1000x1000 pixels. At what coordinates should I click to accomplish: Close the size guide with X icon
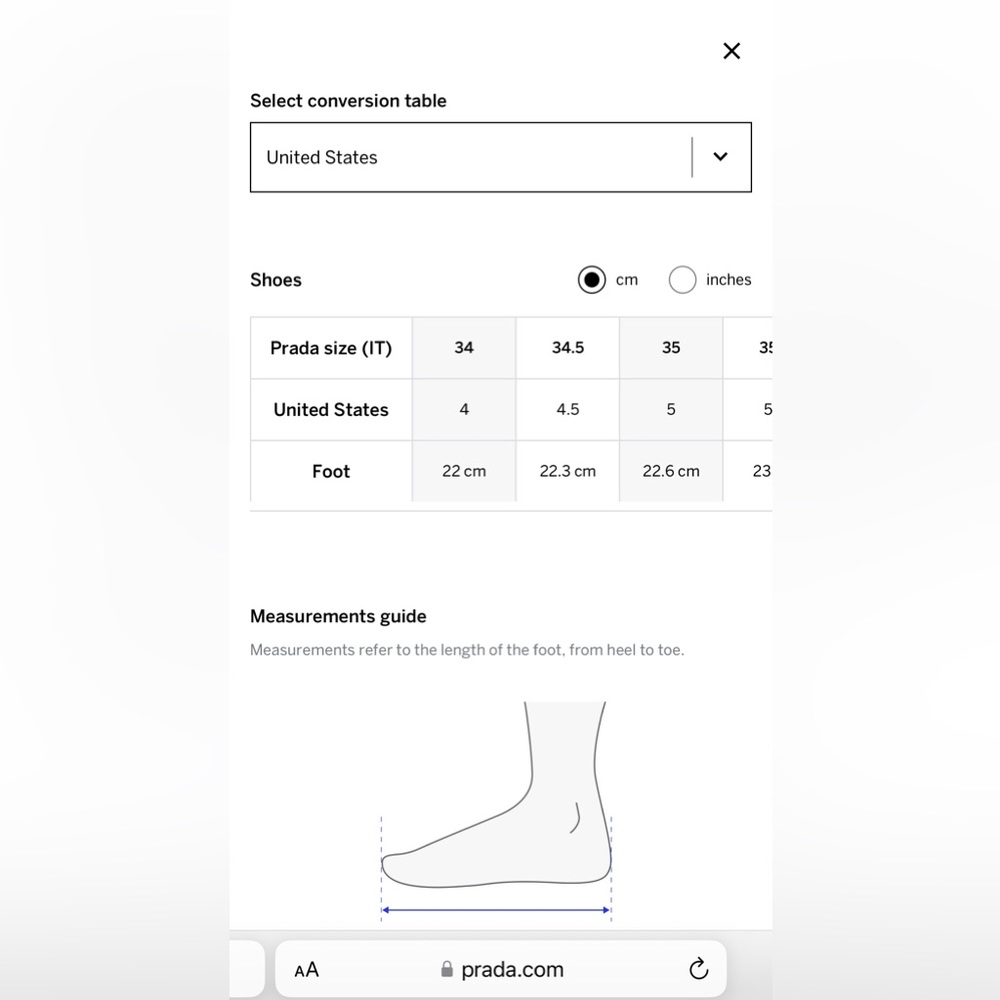tap(732, 51)
